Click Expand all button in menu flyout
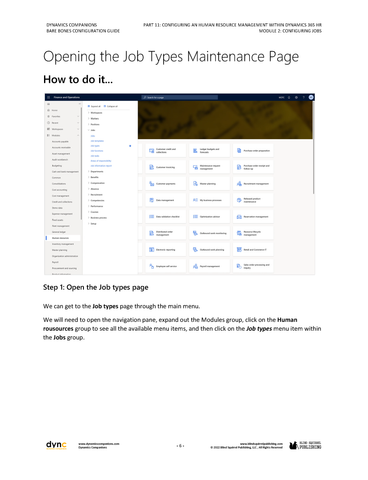The image size is (368, 480). pos(94,106)
